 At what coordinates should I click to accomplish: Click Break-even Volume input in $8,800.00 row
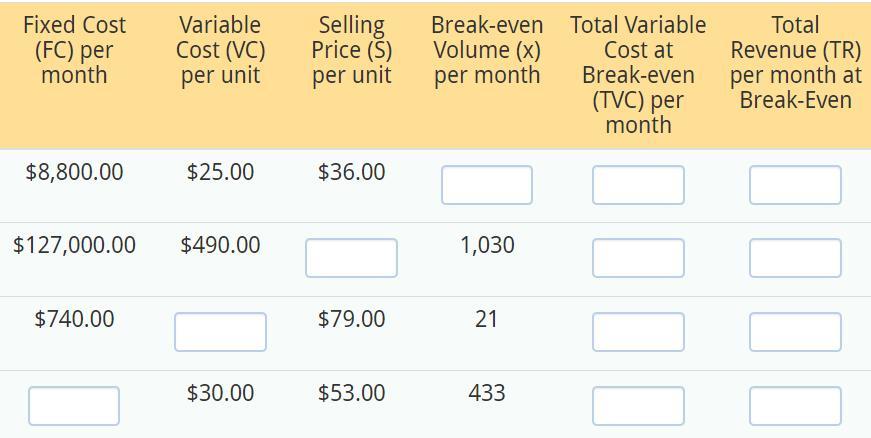(486, 185)
